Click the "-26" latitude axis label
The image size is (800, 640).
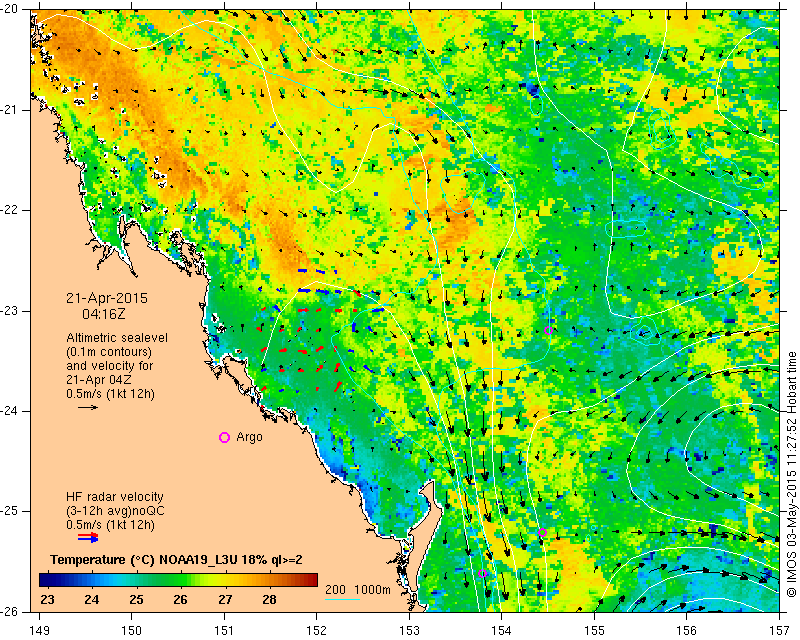click(10, 610)
